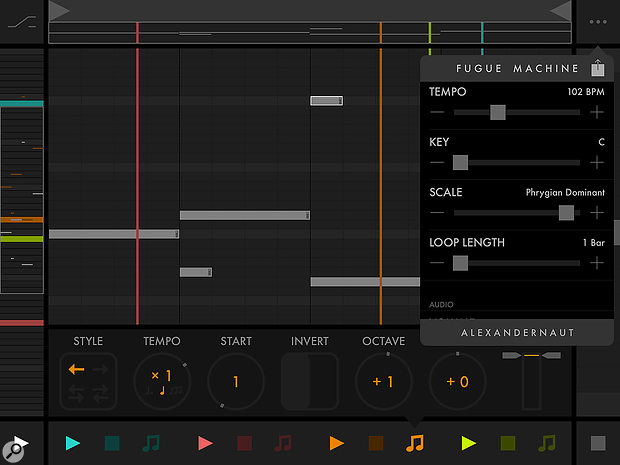
Task: Click the 102 BPM tempo value
Action: (x=586, y=92)
